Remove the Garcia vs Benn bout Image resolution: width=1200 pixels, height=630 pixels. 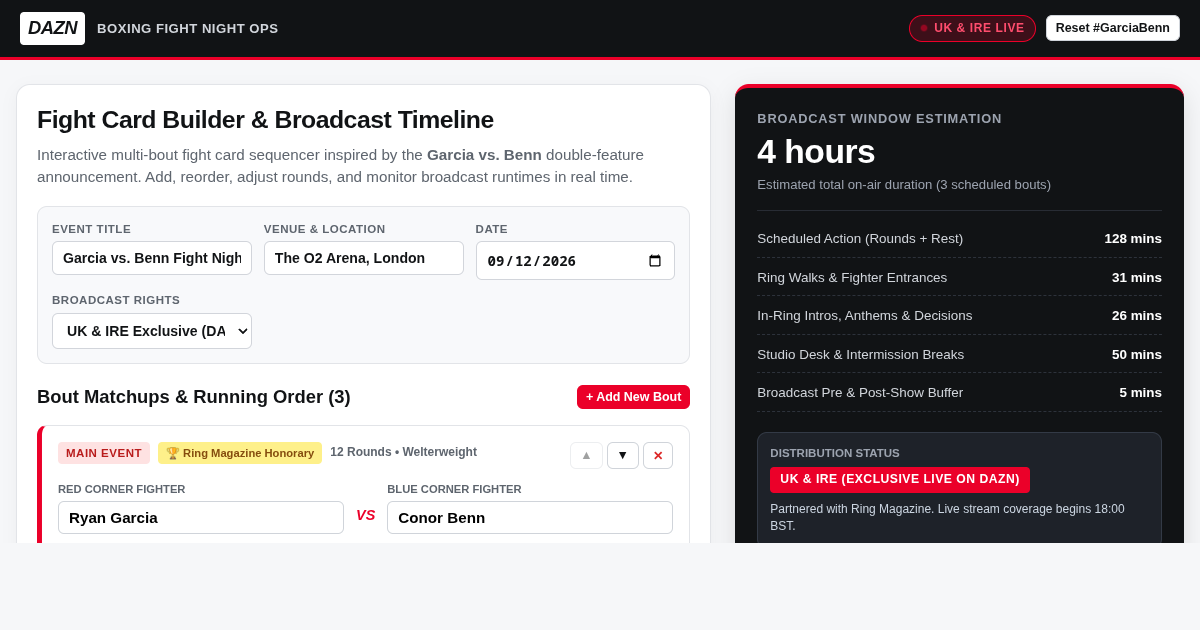tap(658, 455)
